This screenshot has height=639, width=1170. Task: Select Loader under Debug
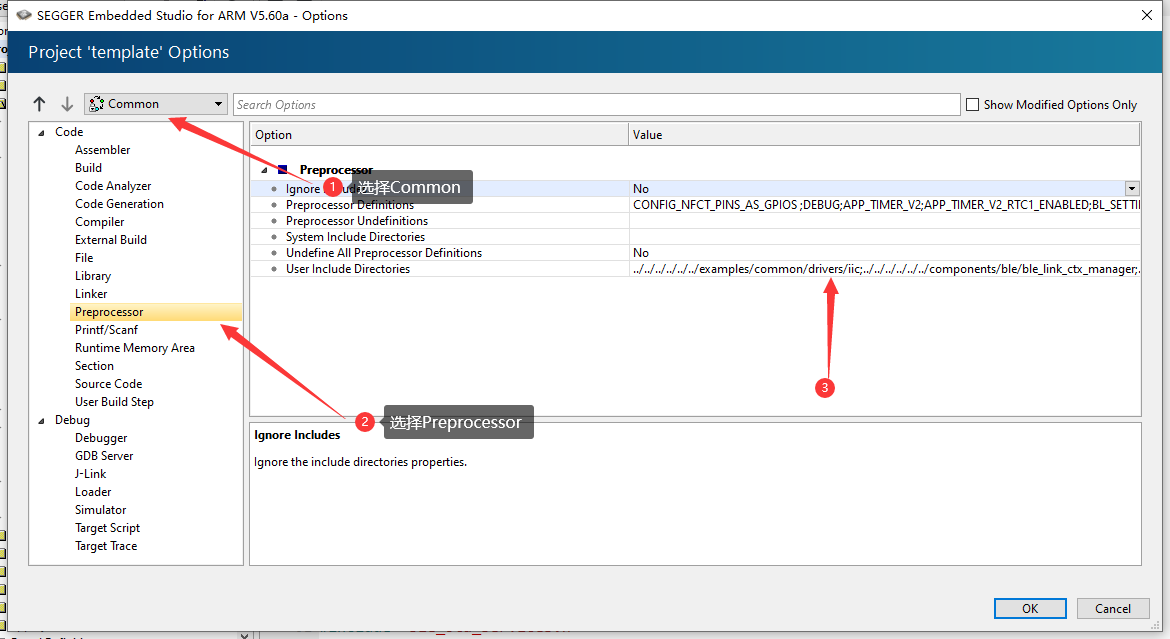tap(93, 492)
